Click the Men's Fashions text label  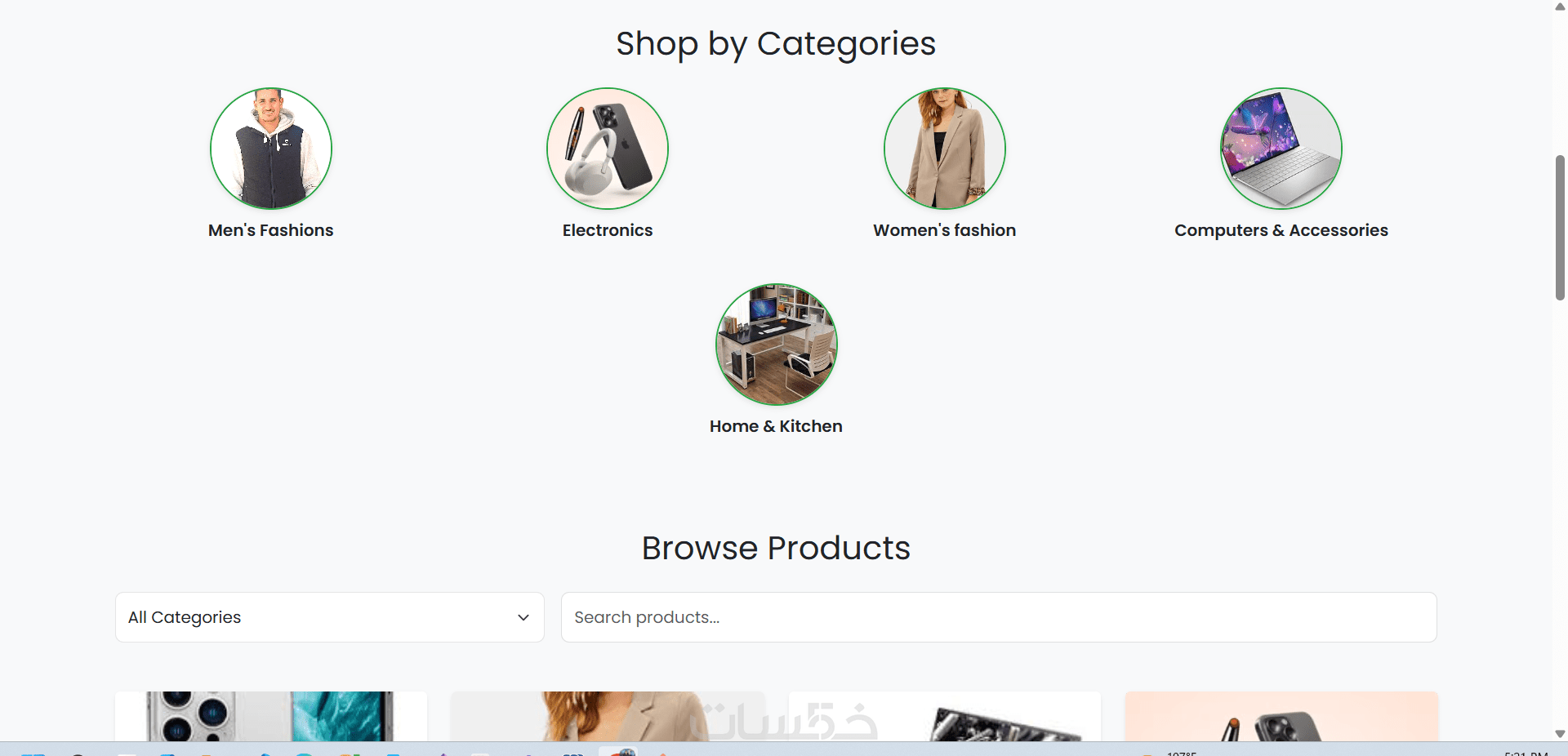[271, 230]
